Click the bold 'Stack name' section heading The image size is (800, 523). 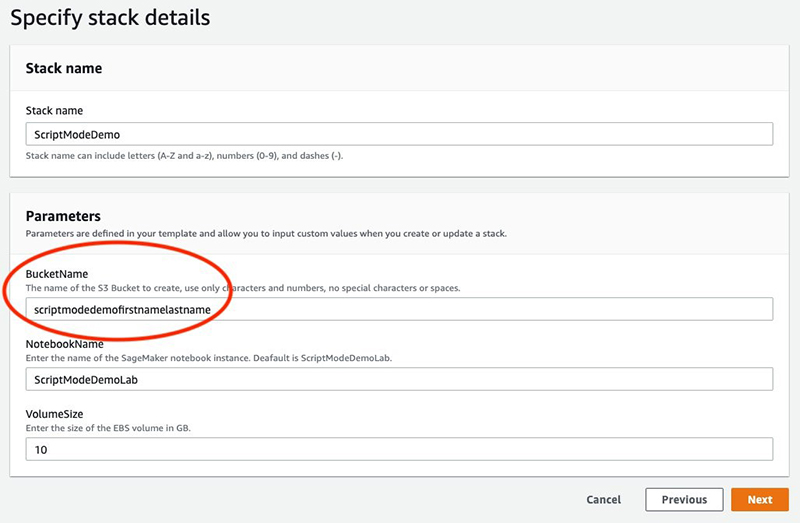(64, 68)
